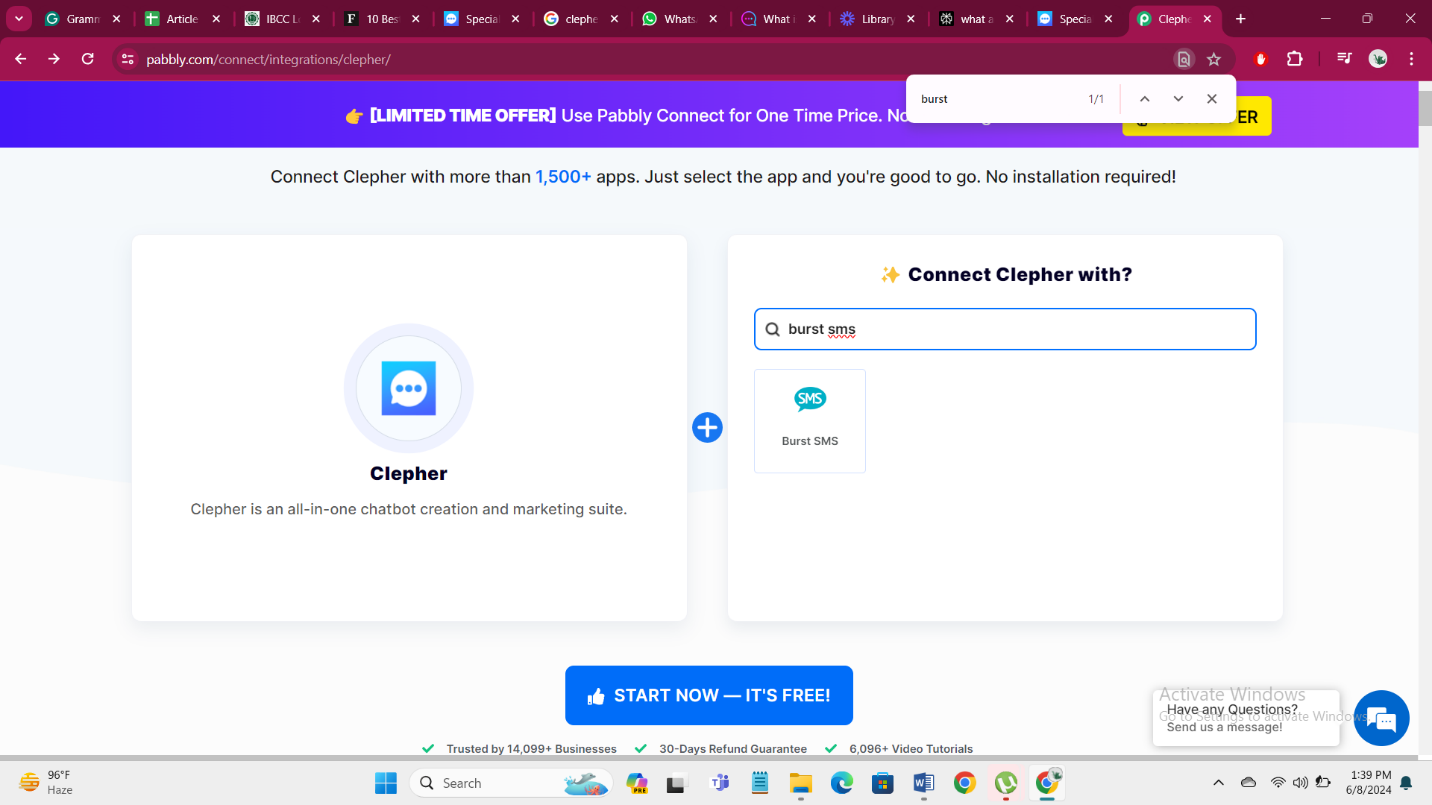The height and width of the screenshot is (805, 1432).
Task: Open the Windows Start menu
Action: [386, 783]
